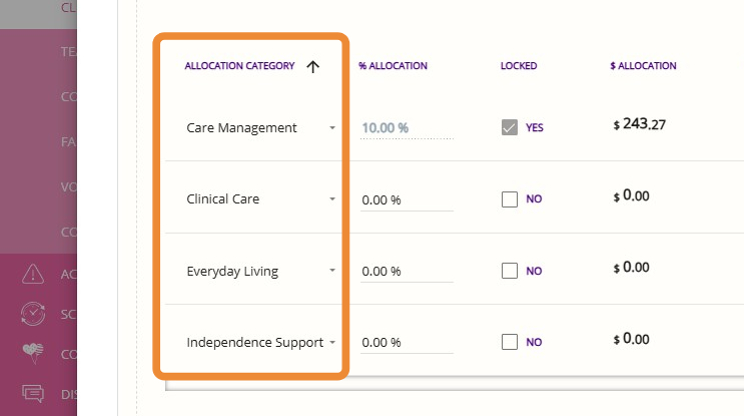Click the $ Allocation column header
The height and width of the screenshot is (416, 744).
pos(643,66)
